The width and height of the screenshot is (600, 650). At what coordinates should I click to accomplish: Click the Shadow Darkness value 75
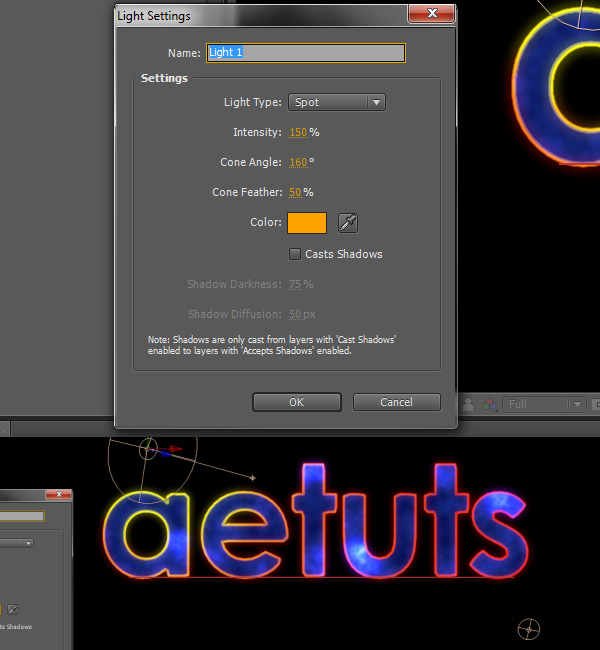(x=295, y=284)
